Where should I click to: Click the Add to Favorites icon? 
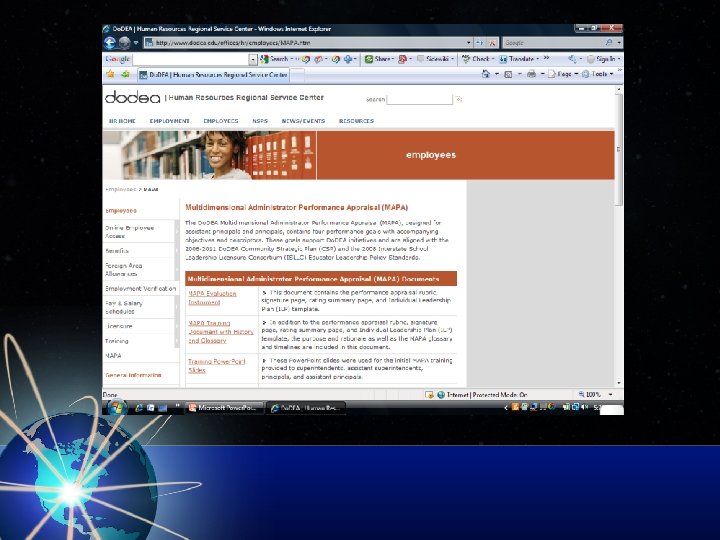[x=125, y=74]
